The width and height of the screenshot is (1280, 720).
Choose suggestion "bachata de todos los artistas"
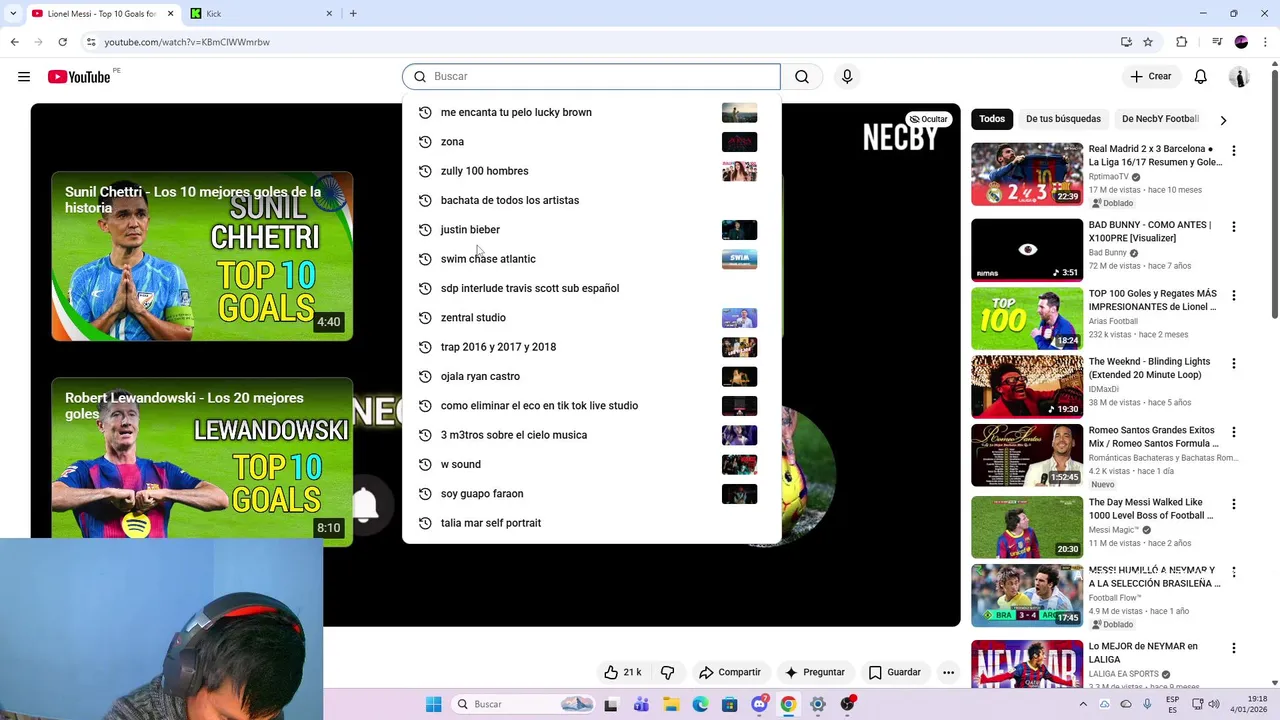[591, 200]
